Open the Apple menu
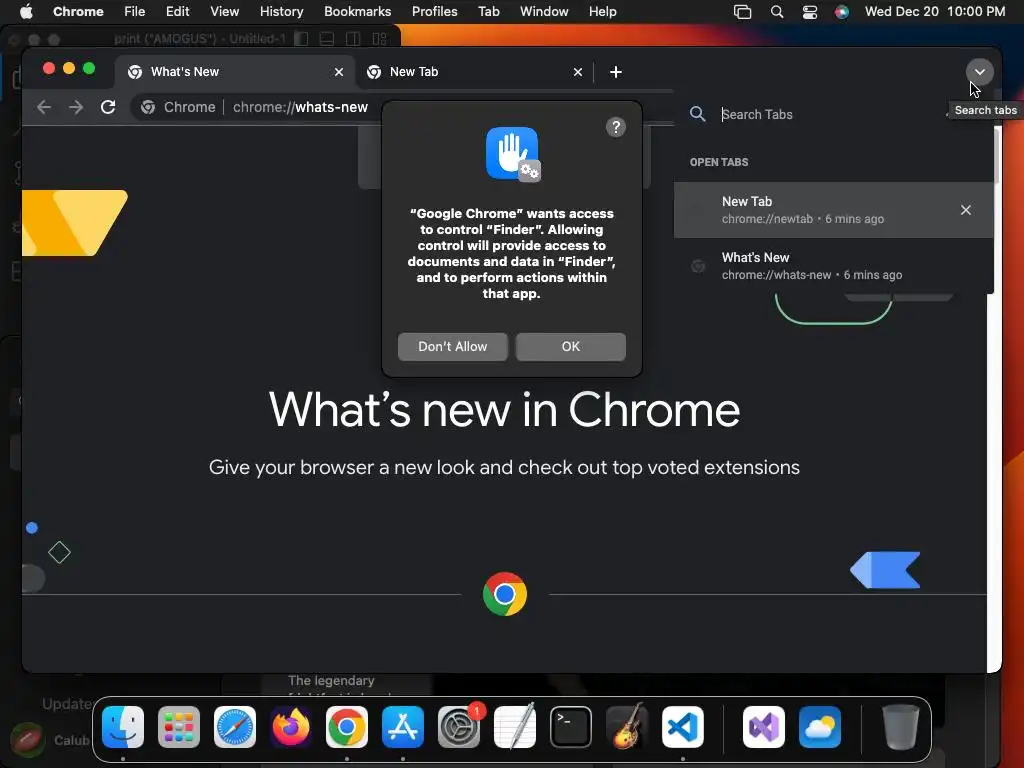This screenshot has width=1024, height=768. pos(26,12)
